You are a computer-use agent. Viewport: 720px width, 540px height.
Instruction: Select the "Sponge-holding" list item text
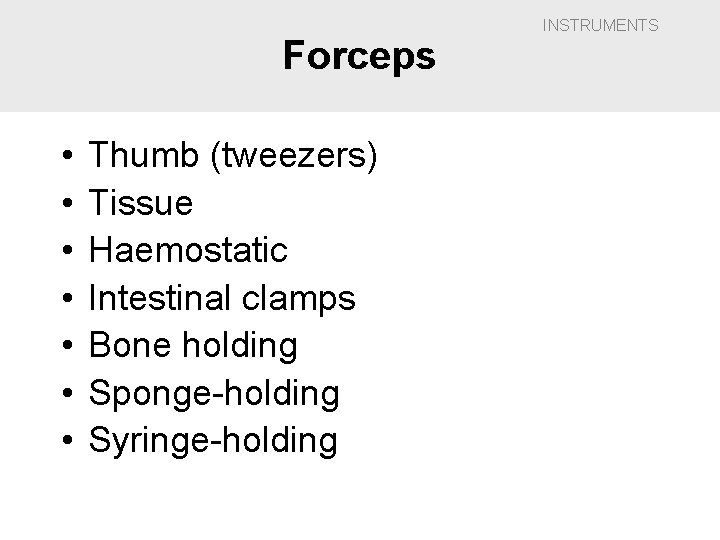(x=215, y=393)
